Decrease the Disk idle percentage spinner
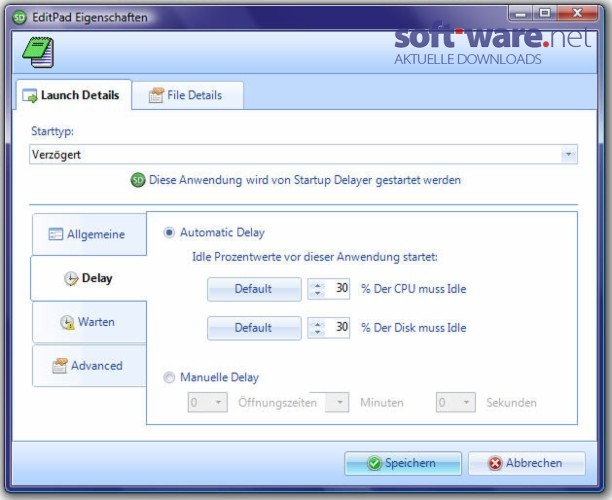 pyautogui.click(x=318, y=332)
